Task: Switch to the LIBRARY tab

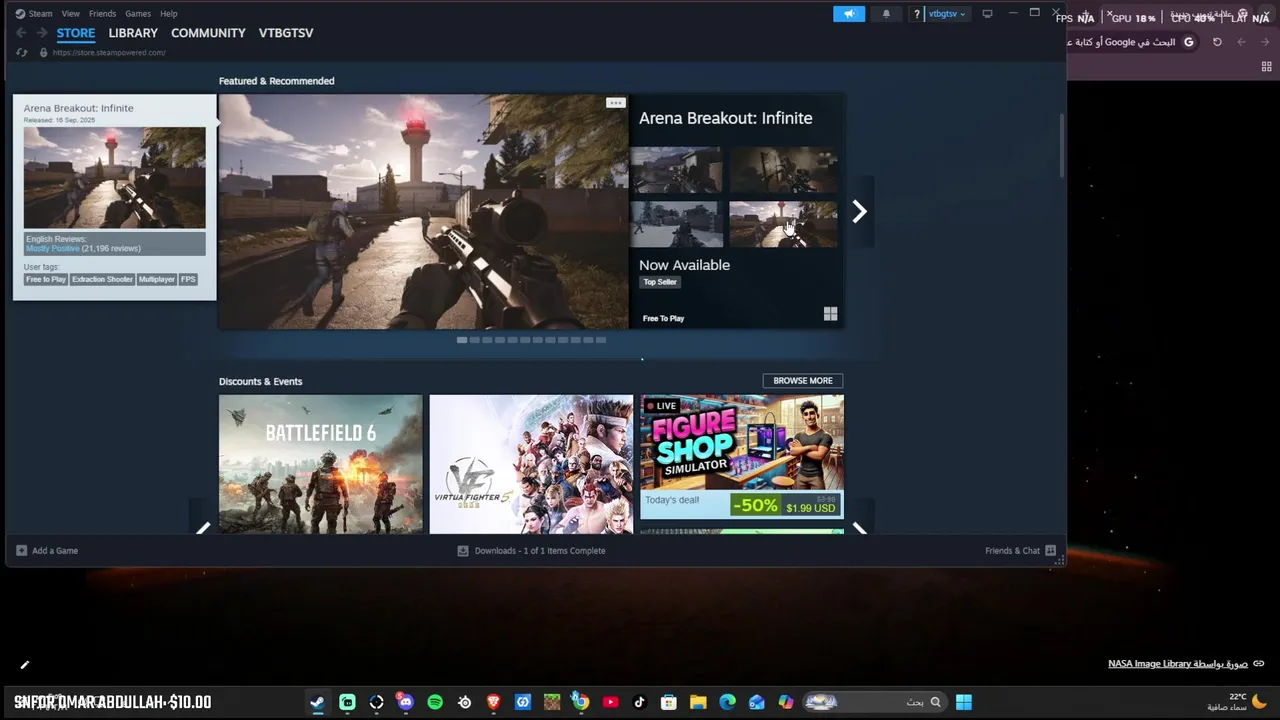Action: (x=133, y=33)
